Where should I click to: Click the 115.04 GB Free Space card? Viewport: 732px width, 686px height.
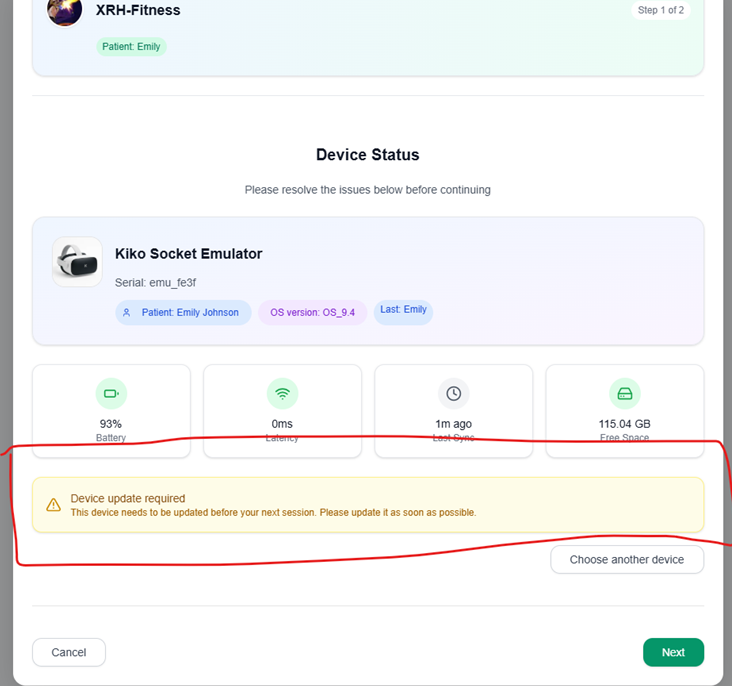coord(625,411)
